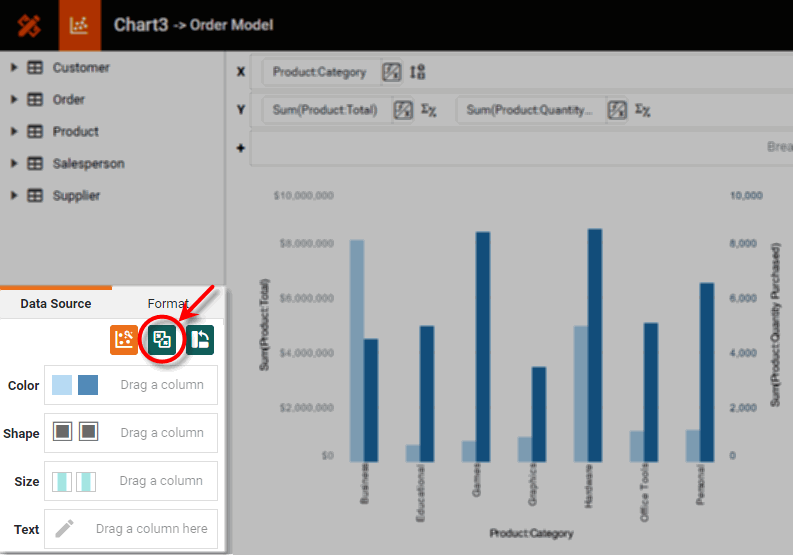Select the Supplier table icon

[x=35, y=195]
